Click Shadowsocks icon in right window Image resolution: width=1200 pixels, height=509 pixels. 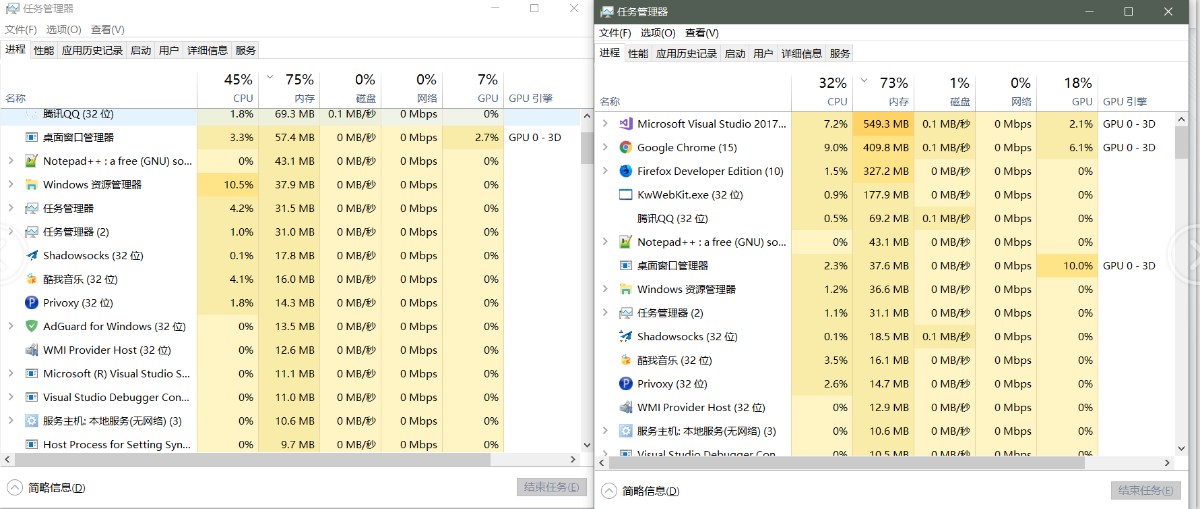click(626, 337)
